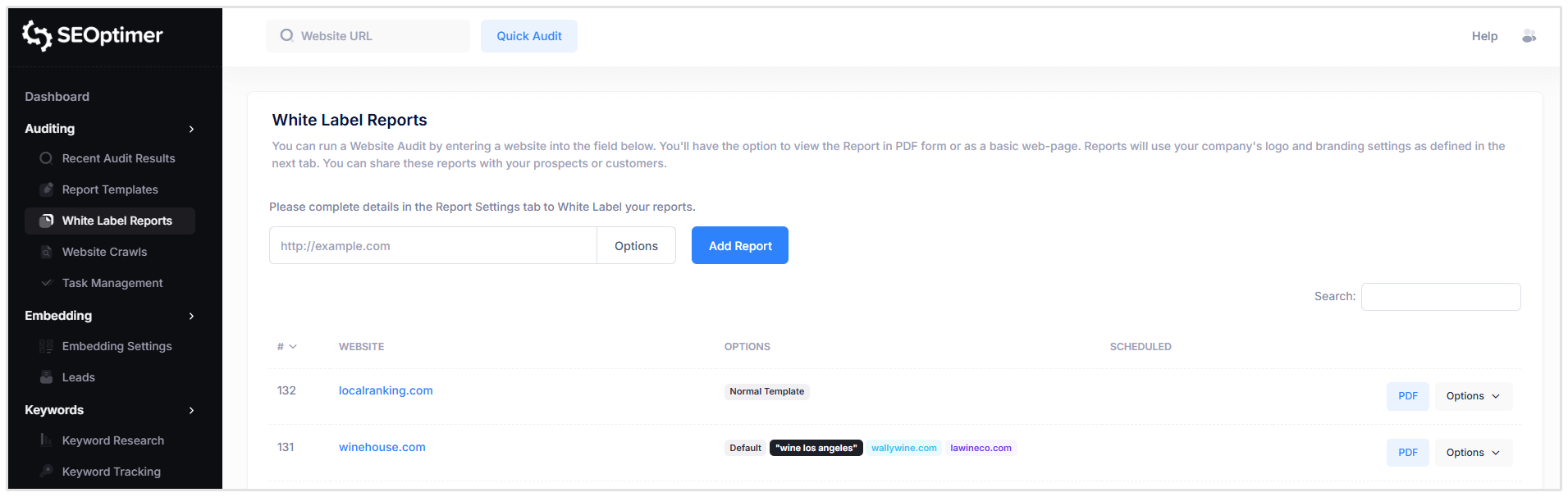Viewport: 1568px width, 497px height.
Task: Click the PDF button for localranking.com
Action: [1407, 396]
